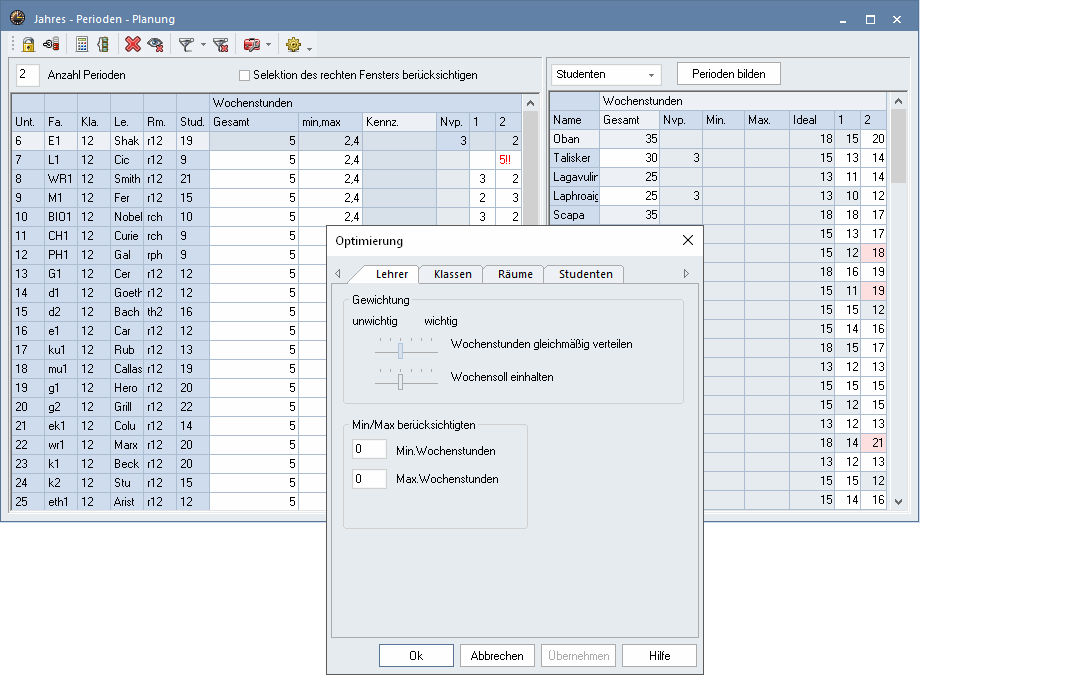Screen dimensions: 1089x700
Task: Expand the red toolbox dropdown arrow
Action: point(269,45)
